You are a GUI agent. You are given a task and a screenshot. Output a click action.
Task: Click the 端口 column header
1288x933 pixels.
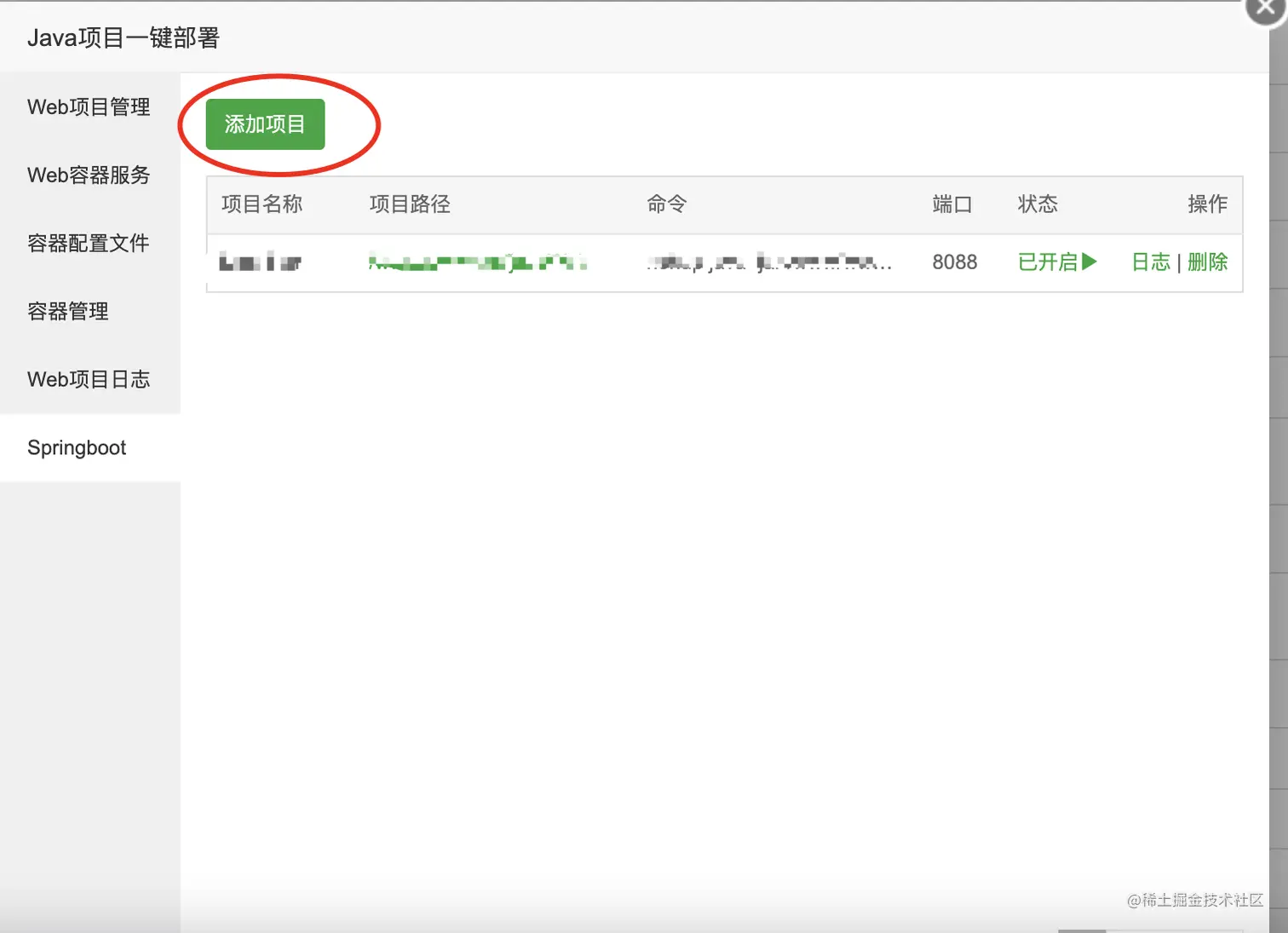(x=952, y=204)
